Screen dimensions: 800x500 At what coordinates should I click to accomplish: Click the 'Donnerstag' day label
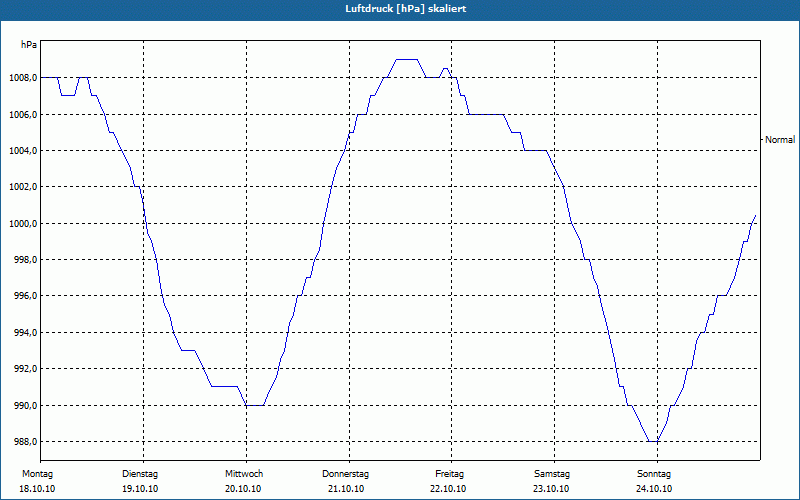(345, 474)
